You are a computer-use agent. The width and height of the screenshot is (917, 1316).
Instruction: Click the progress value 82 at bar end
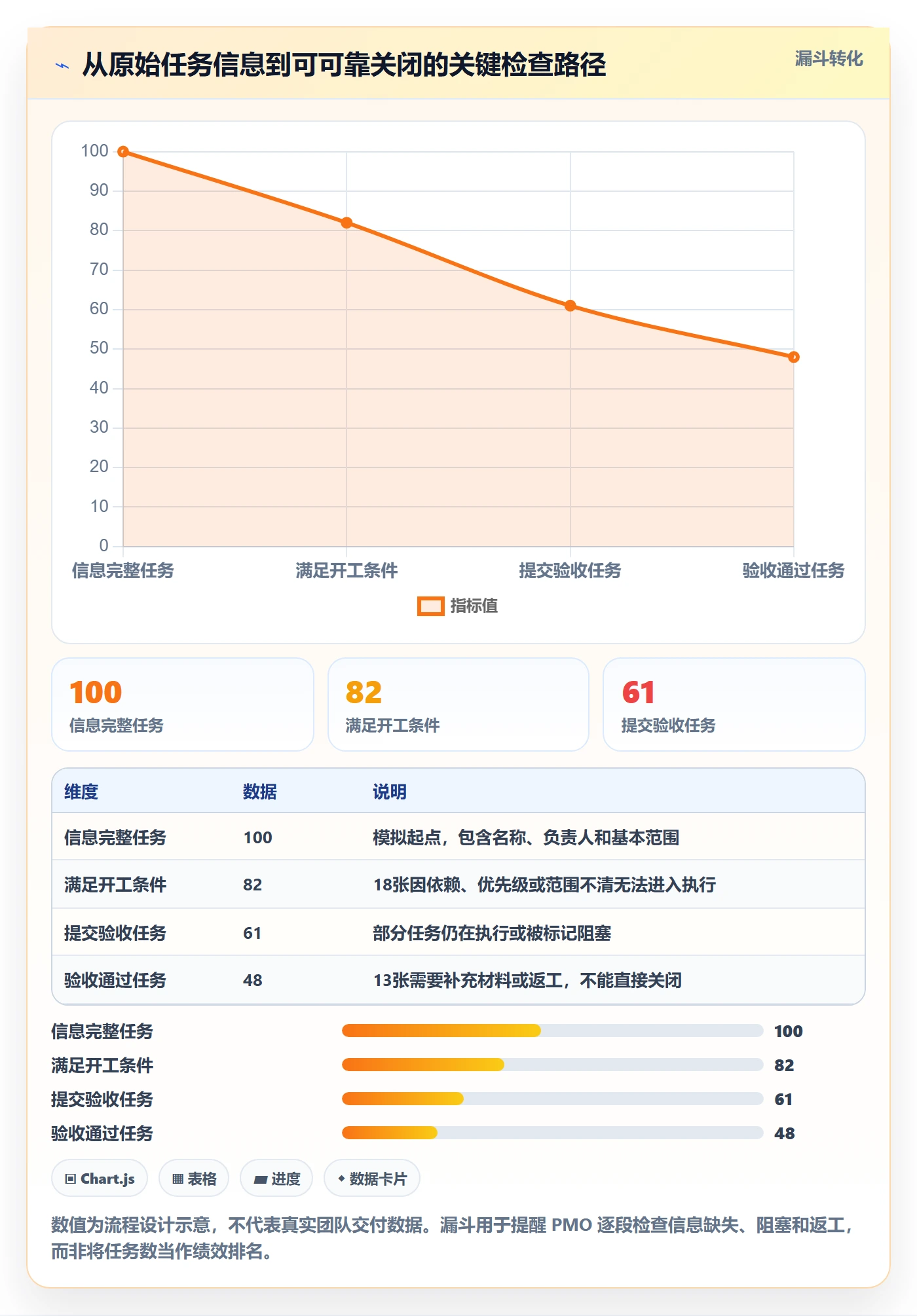784,1065
